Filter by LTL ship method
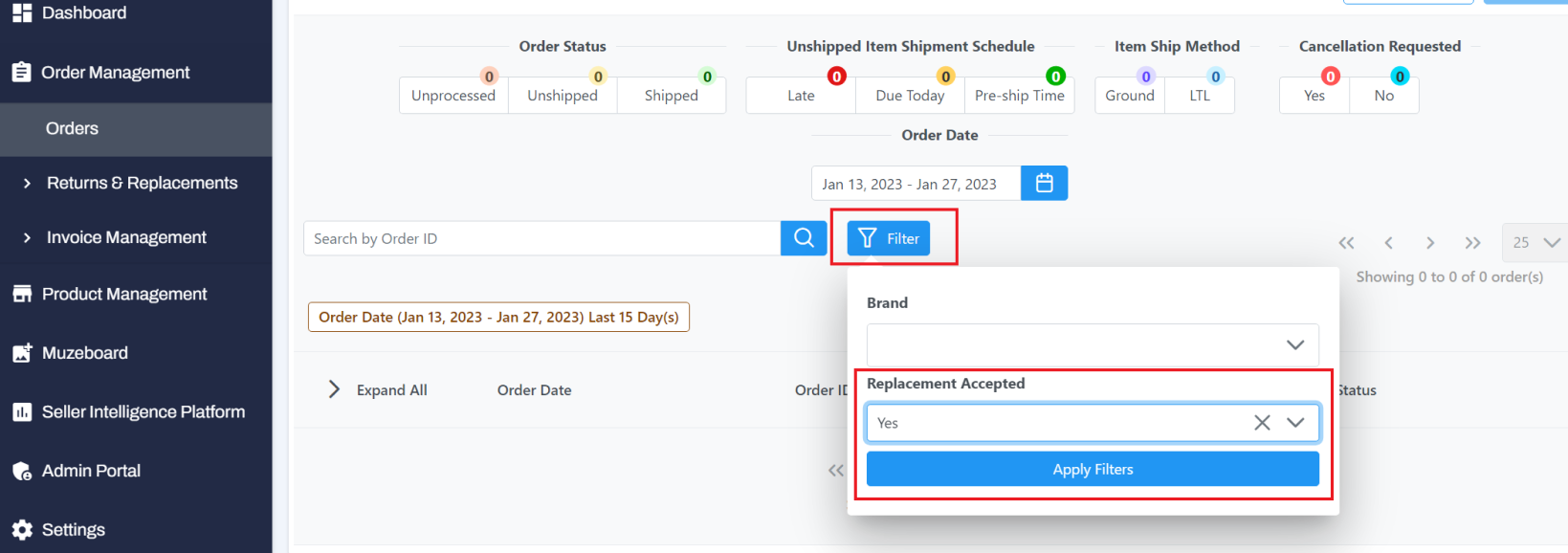 [x=1200, y=96]
